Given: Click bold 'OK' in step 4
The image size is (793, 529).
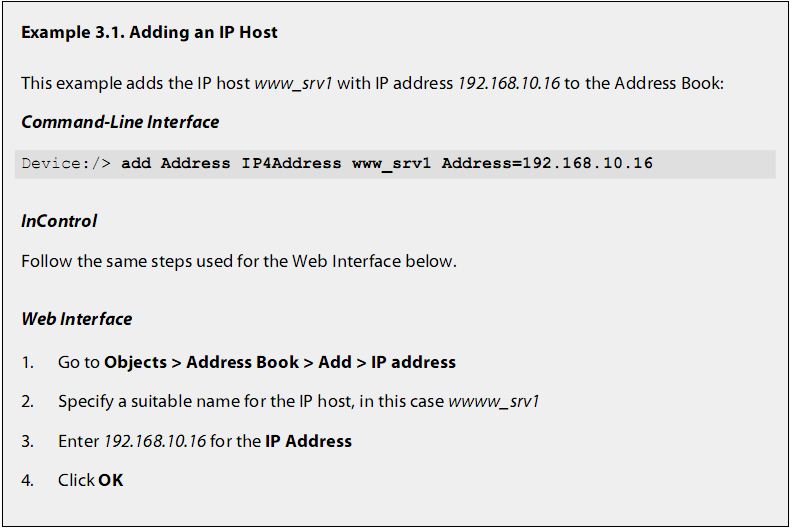Looking at the screenshot, I should point(111,480).
